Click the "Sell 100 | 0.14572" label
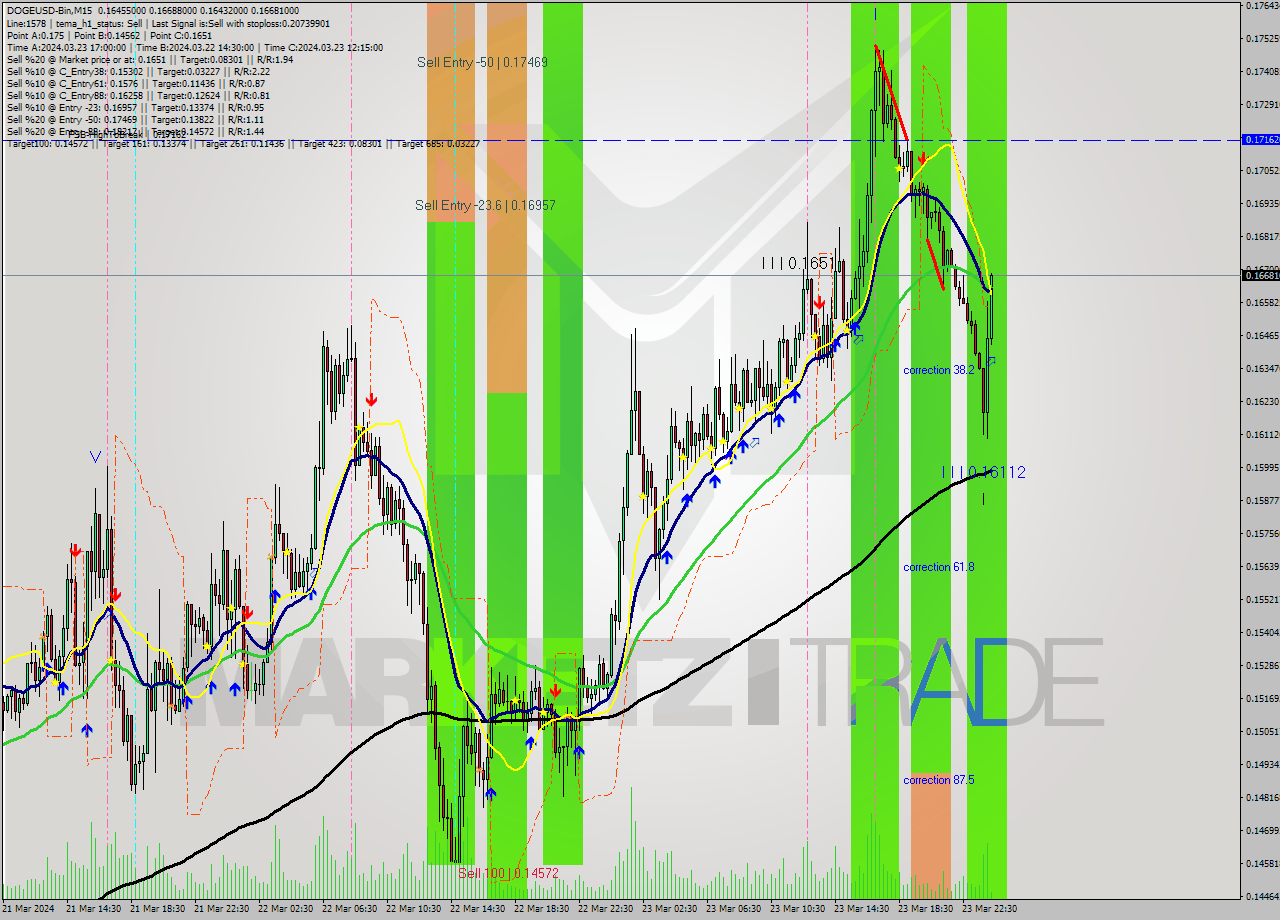This screenshot has height=920, width=1280. click(508, 873)
